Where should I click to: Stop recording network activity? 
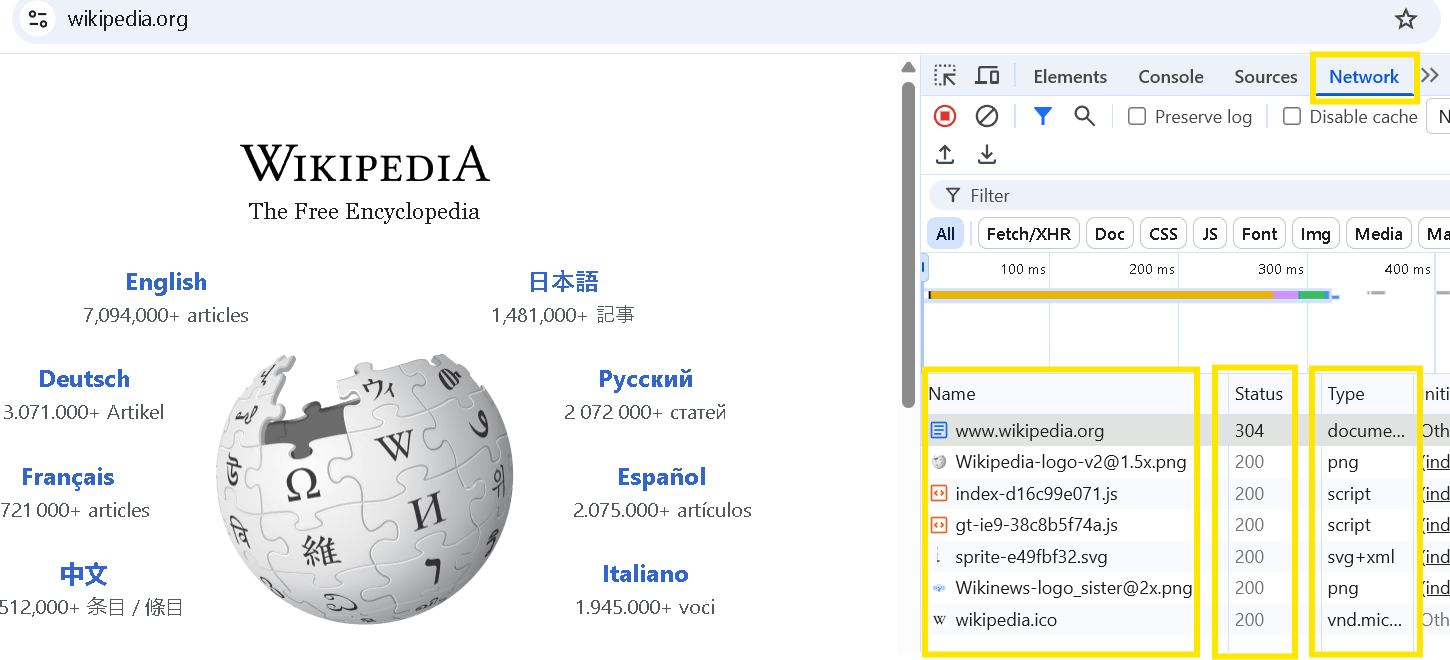[944, 116]
